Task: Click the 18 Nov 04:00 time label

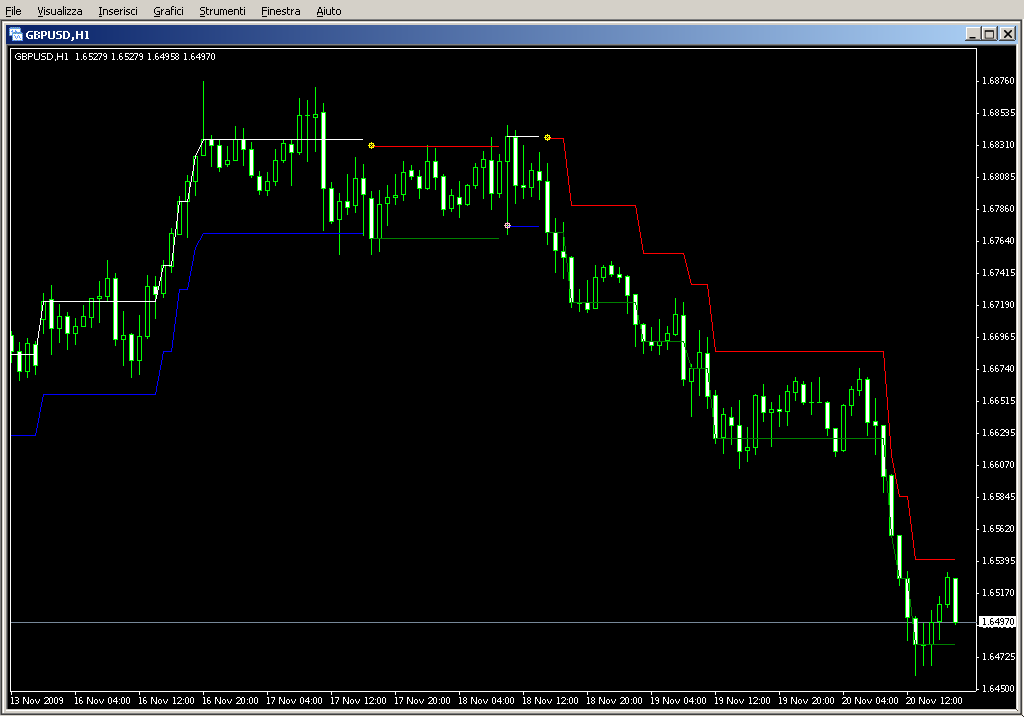Action: (x=486, y=701)
